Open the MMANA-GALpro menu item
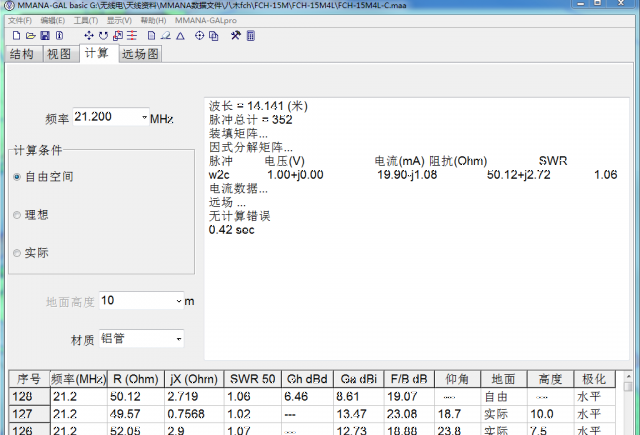640x435 pixels. (x=206, y=20)
